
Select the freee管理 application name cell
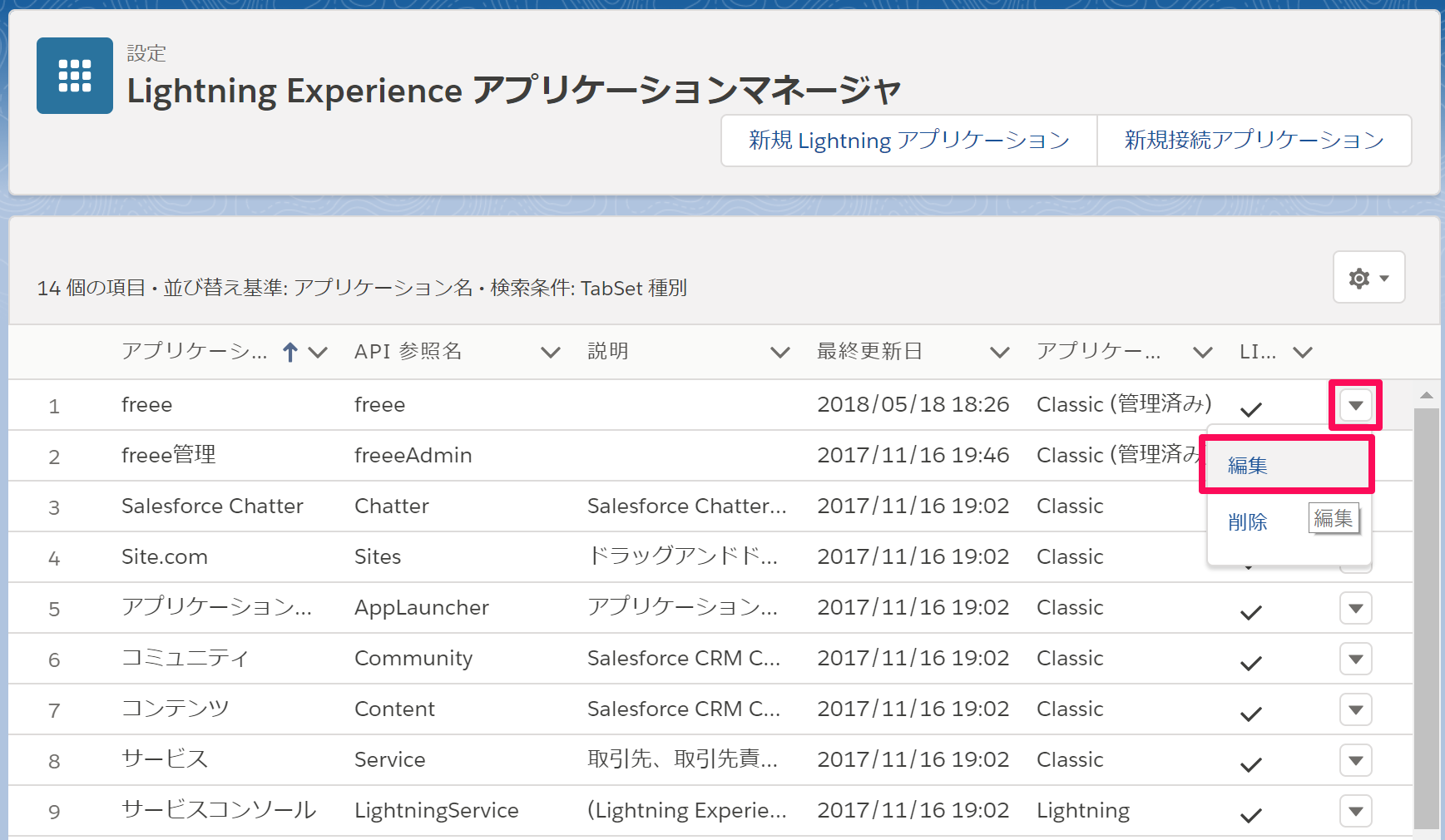(169, 455)
